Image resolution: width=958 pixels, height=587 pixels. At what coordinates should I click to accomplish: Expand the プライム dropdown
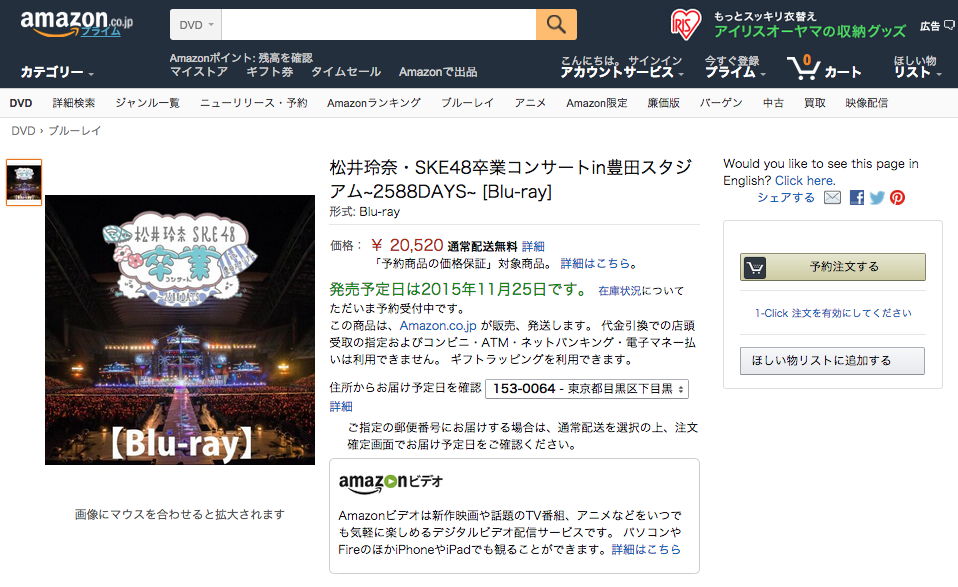pos(735,72)
